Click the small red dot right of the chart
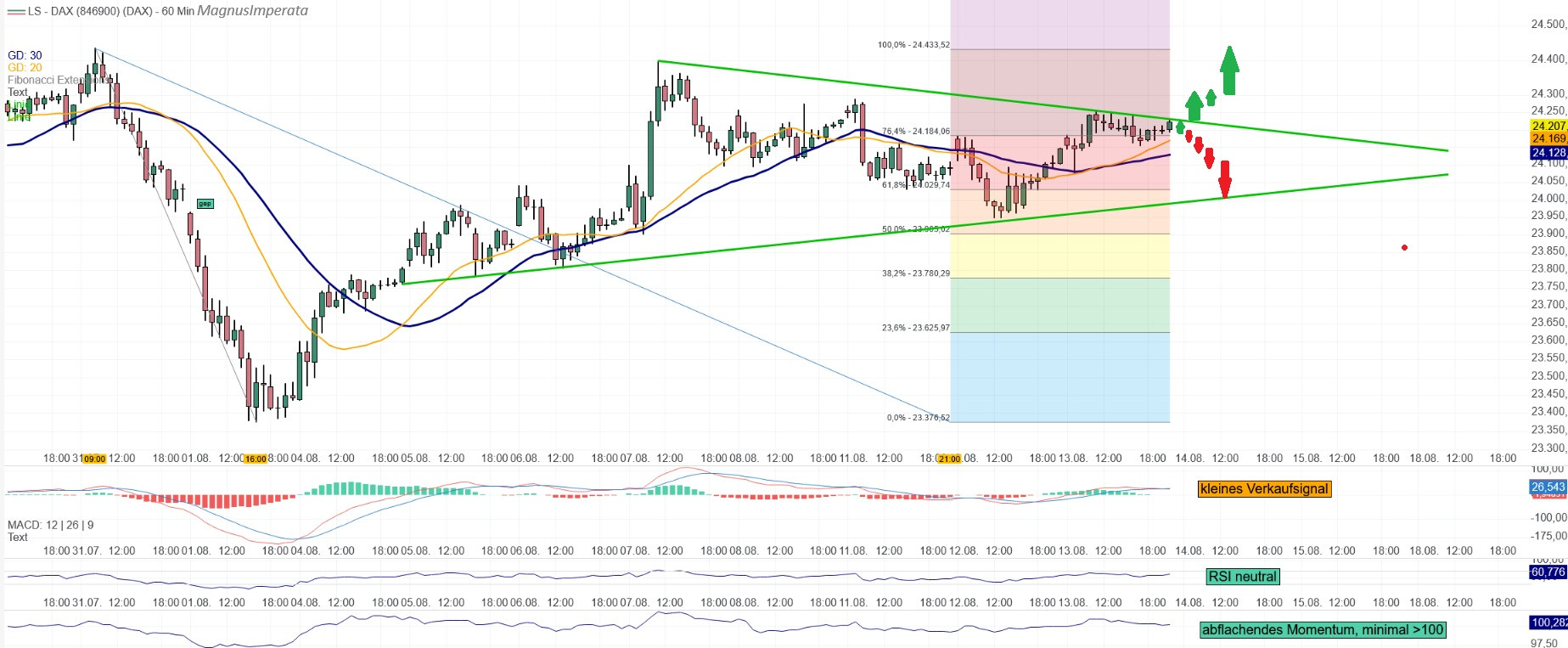Viewport: 1568px width, 648px height. tap(1404, 248)
